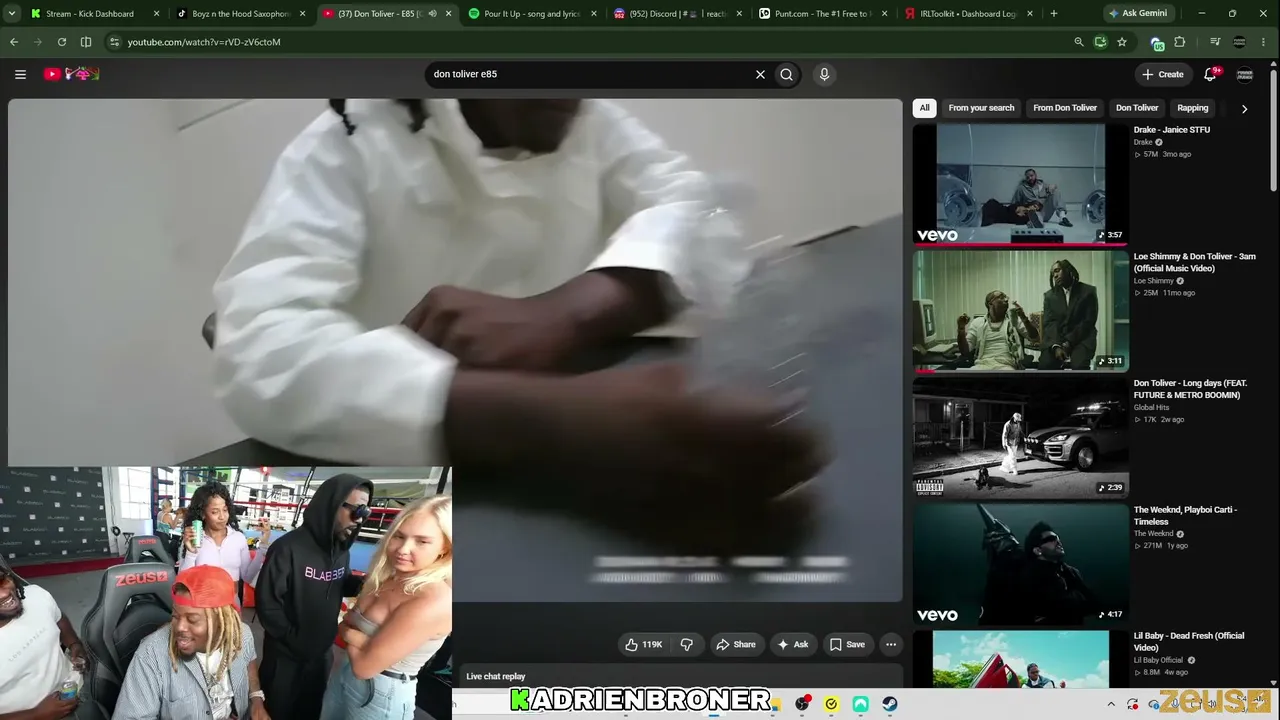
Task: Open the browser extensions puzzle icon
Action: pyautogui.click(x=1180, y=42)
